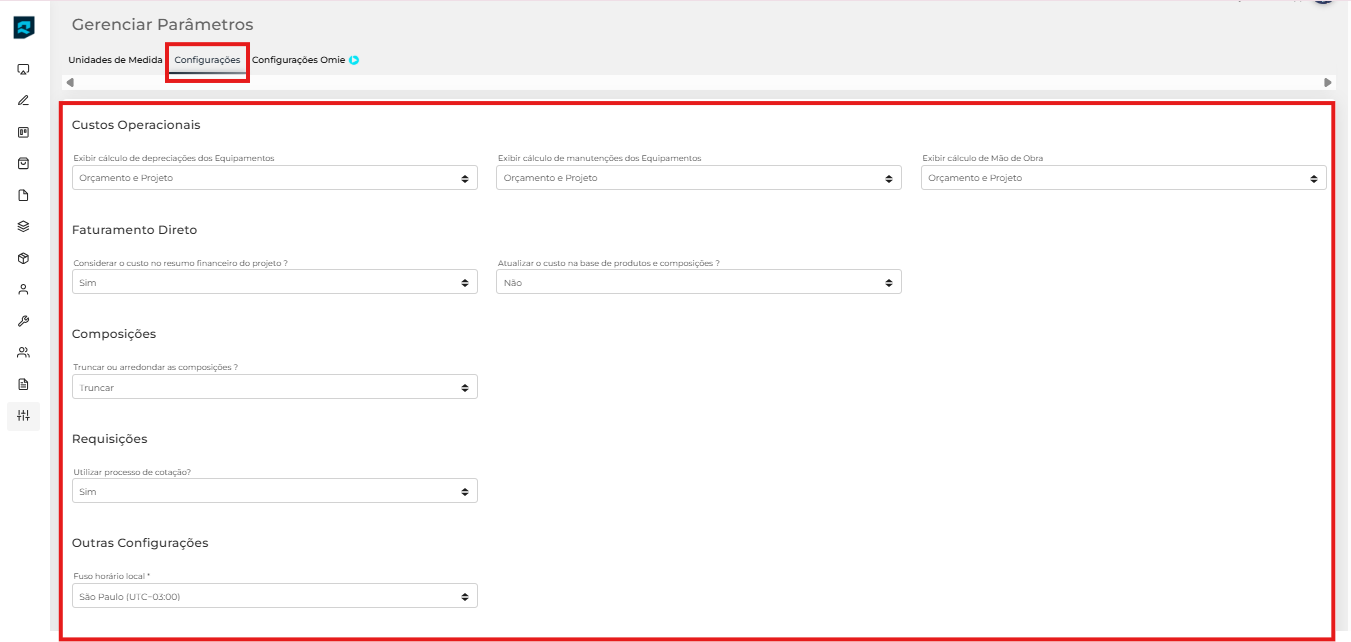Open the stacked layers sidebar icon
1351x642 pixels.
click(24, 226)
